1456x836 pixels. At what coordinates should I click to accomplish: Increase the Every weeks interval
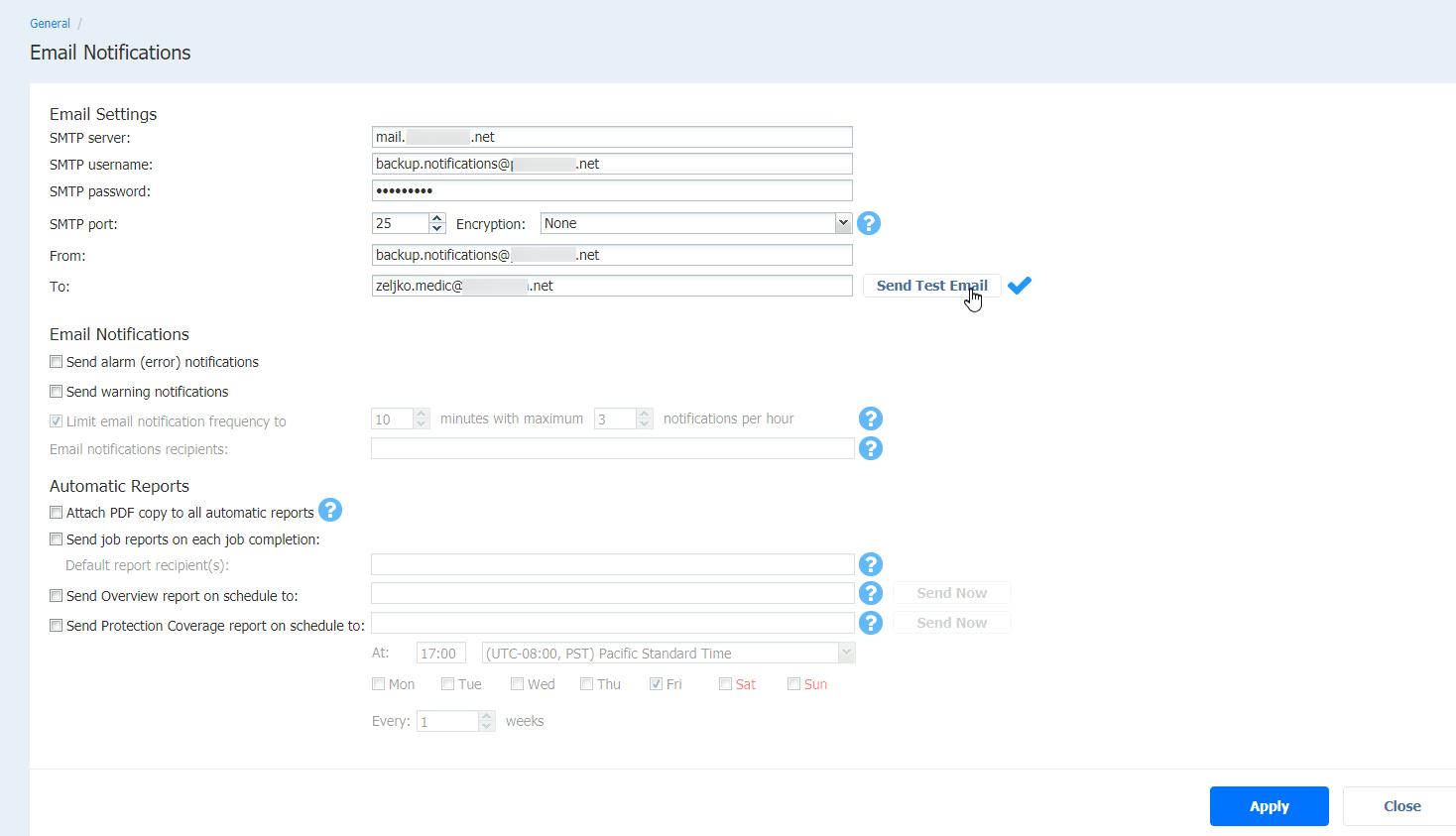(x=486, y=716)
